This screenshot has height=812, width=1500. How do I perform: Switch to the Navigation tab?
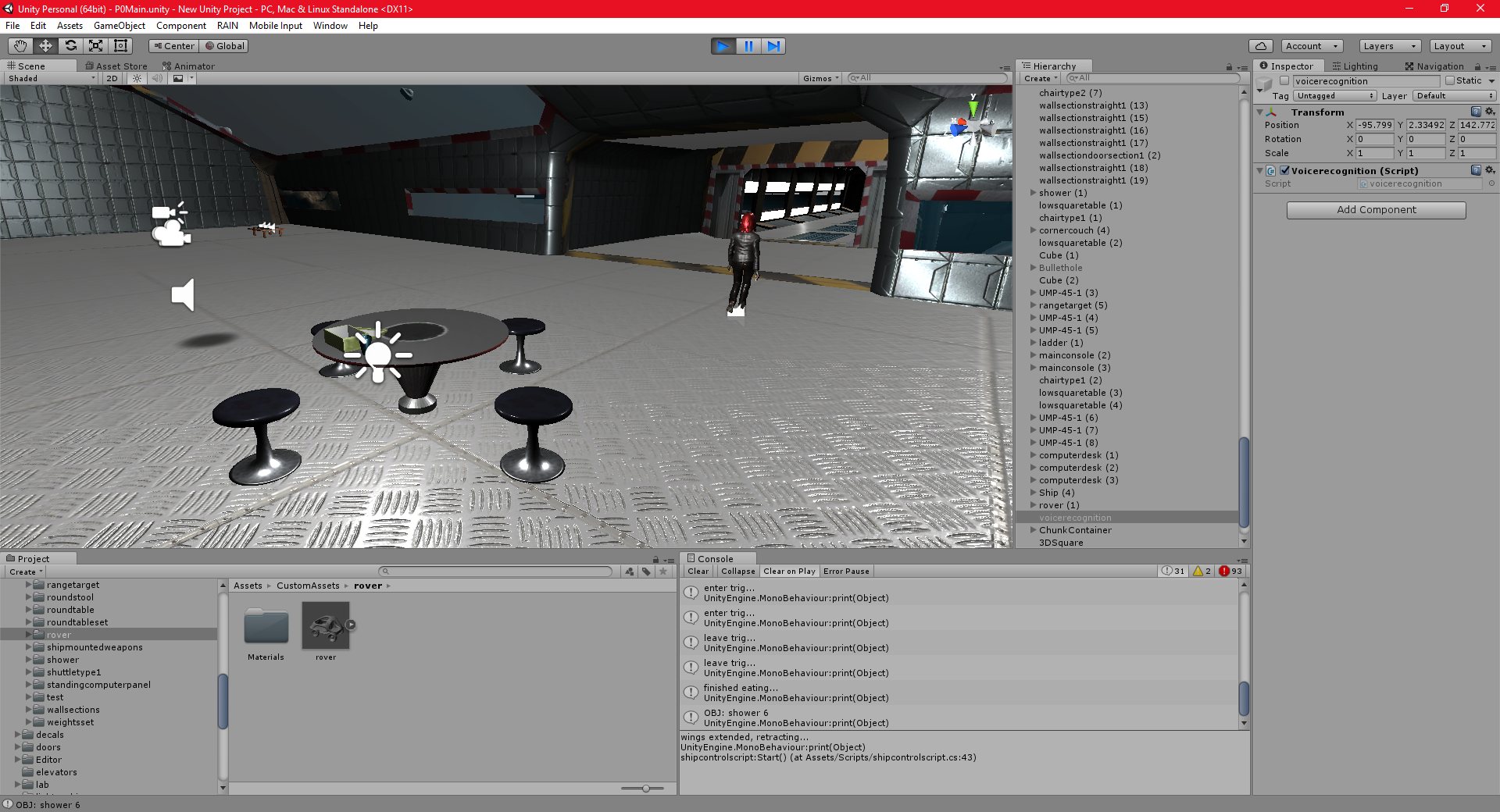click(x=1434, y=66)
